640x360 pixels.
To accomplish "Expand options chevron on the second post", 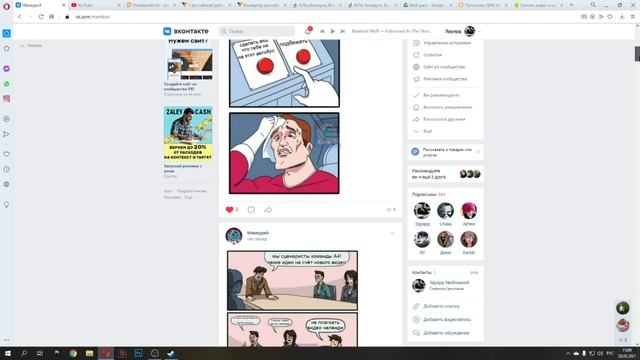I will [x=392, y=233].
